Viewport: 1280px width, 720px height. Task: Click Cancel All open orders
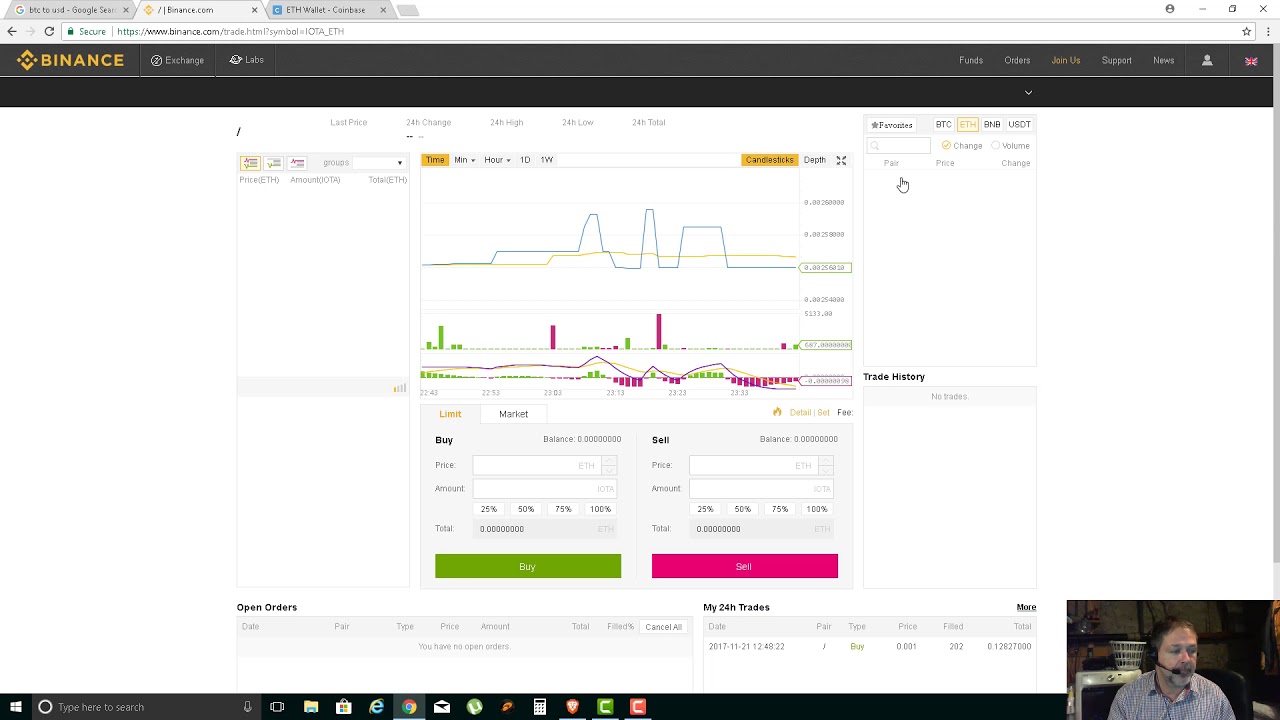click(663, 627)
